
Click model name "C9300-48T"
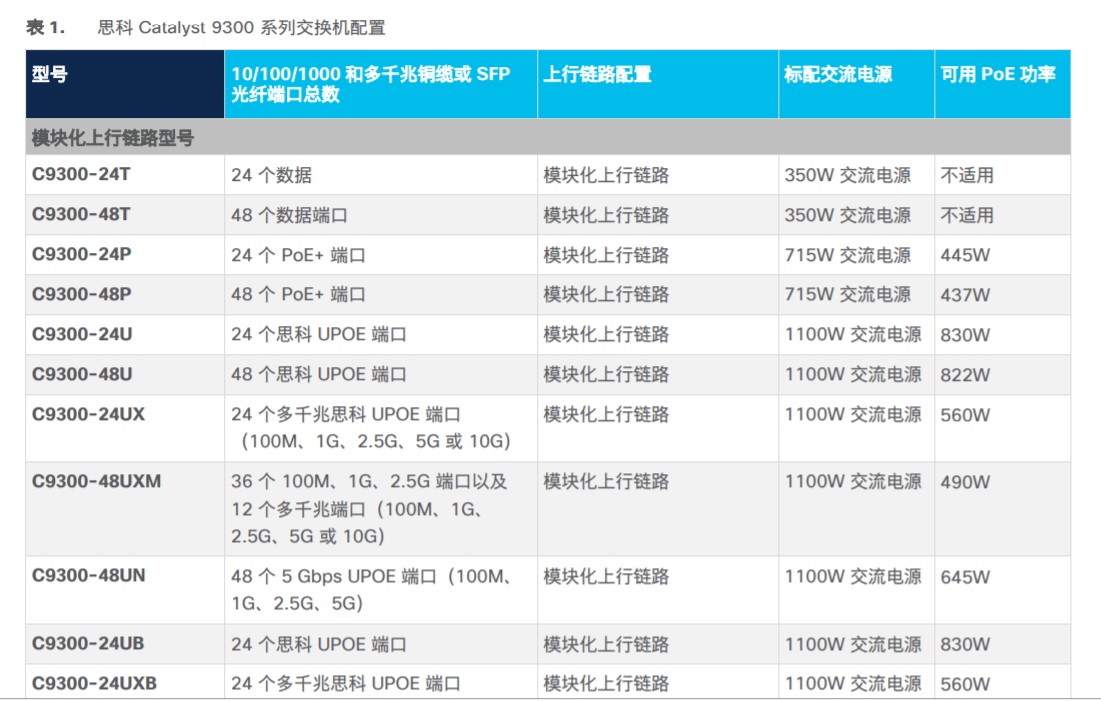(81, 214)
